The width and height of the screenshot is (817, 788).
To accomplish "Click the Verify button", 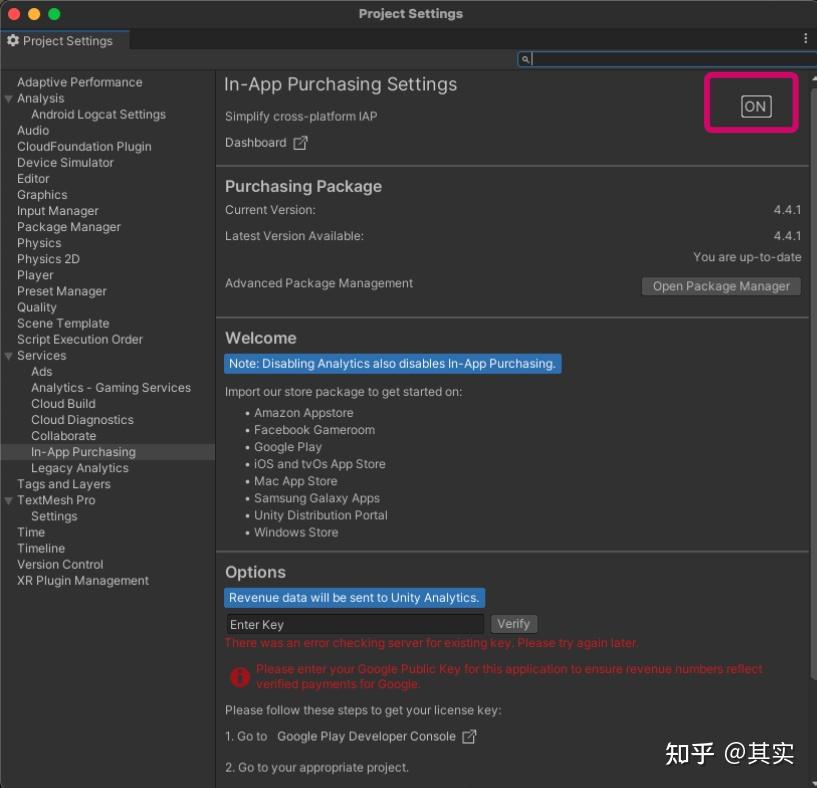I will pyautogui.click(x=514, y=623).
